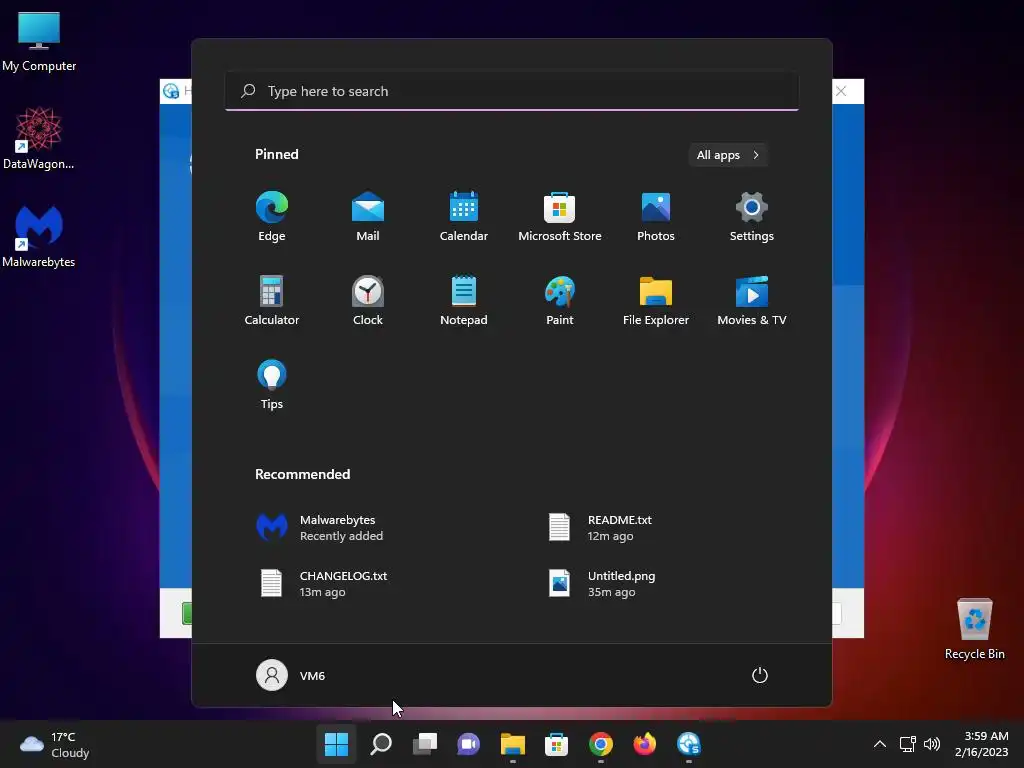Select Malwarebytes desktop shortcut
Image resolution: width=1024 pixels, height=768 pixels.
39,236
